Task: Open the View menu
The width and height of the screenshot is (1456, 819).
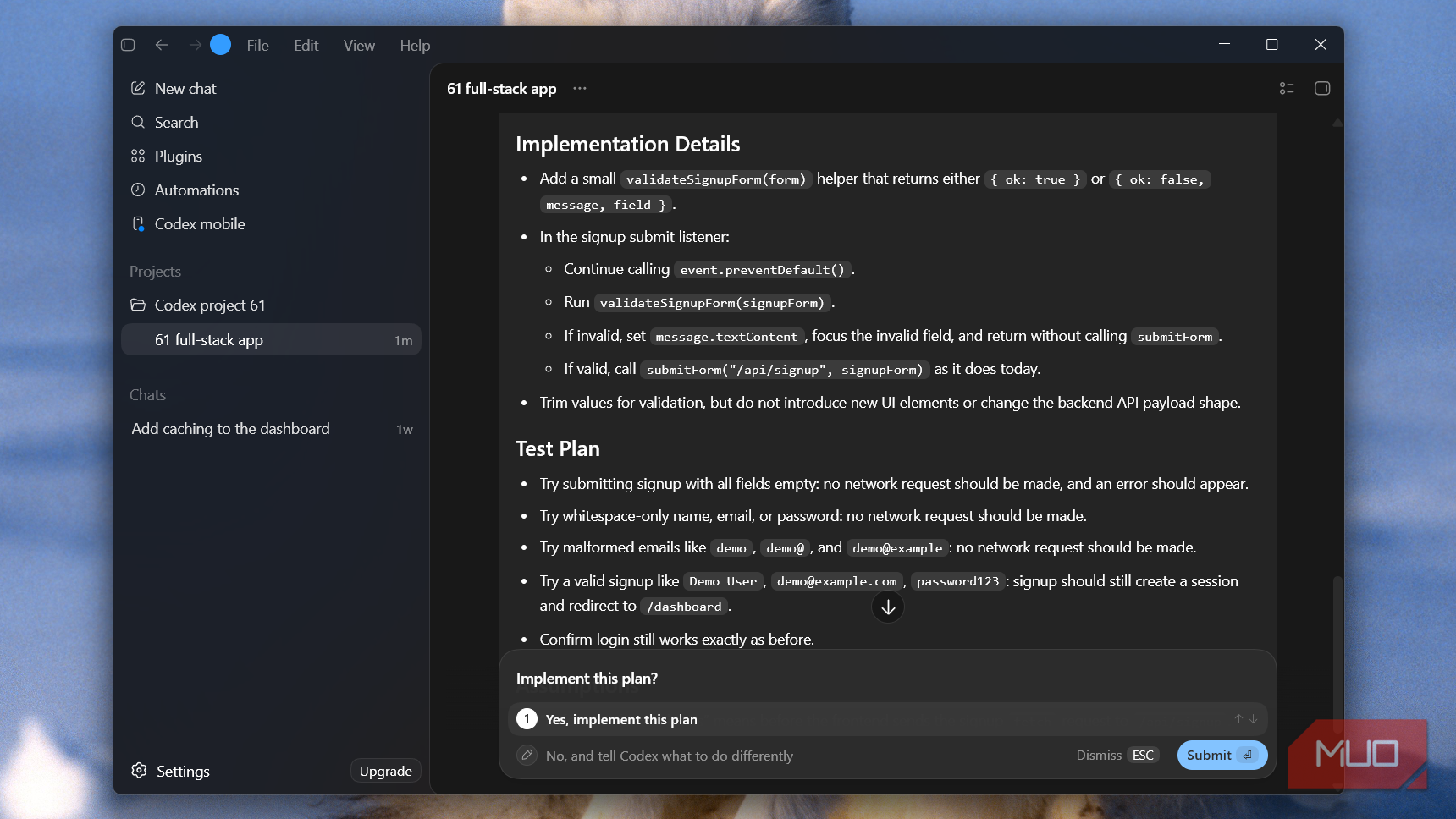Action: pyautogui.click(x=359, y=46)
